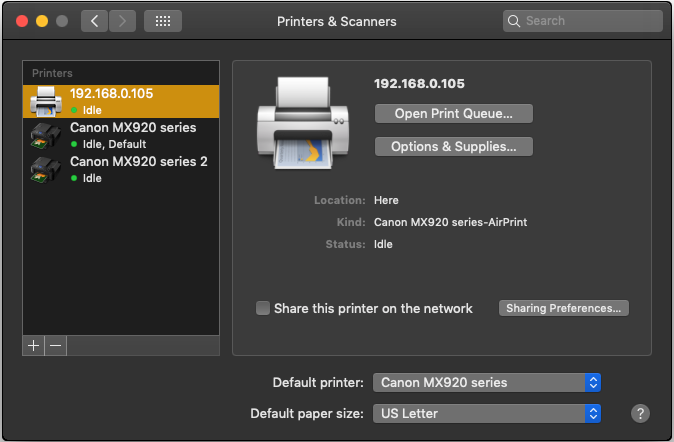Click the add printer plus button
Screen dimensions: 674x442
coord(33,345)
